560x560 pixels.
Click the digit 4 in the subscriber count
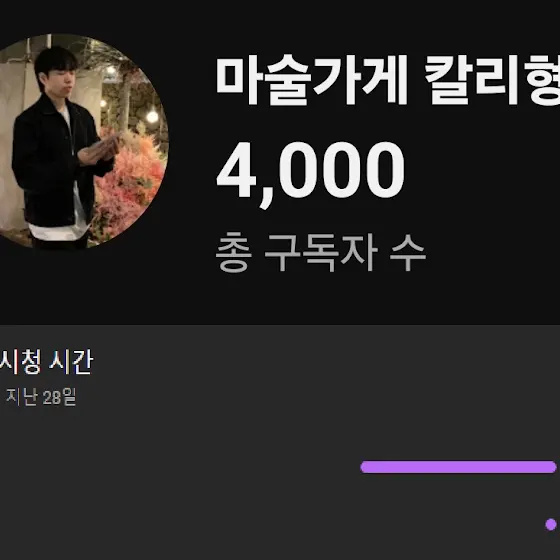pyautogui.click(x=236, y=170)
